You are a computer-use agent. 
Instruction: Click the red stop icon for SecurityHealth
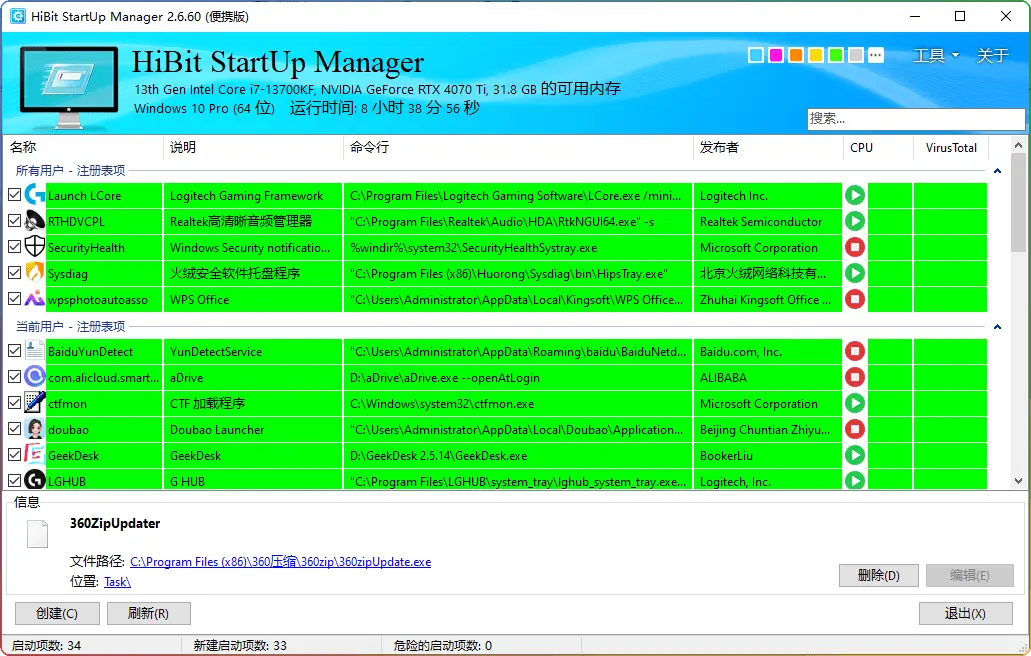click(854, 247)
